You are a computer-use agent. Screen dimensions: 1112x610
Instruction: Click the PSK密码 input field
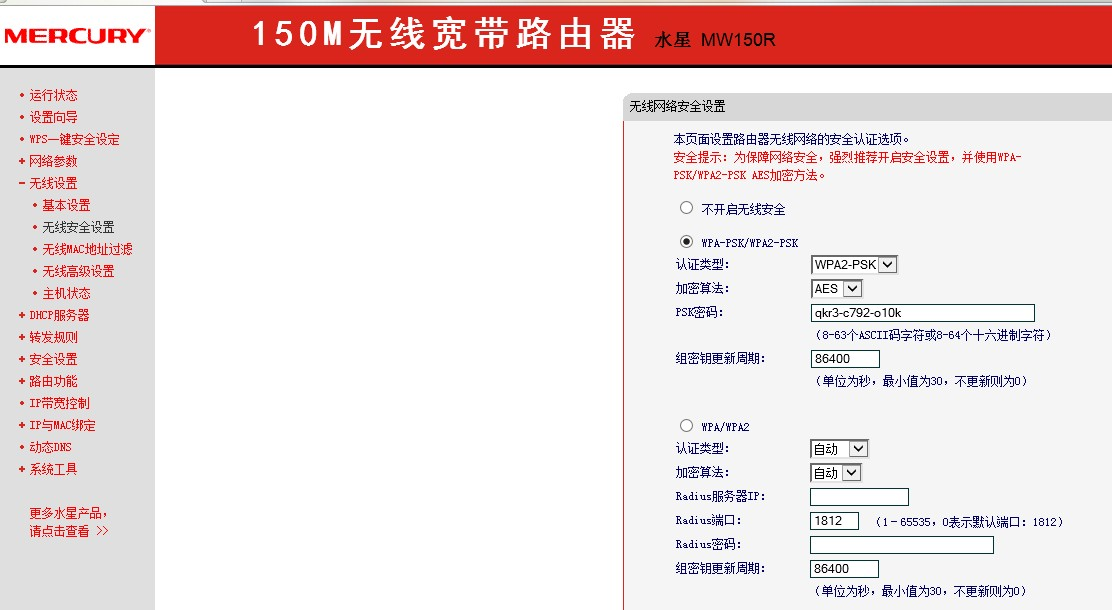(923, 313)
